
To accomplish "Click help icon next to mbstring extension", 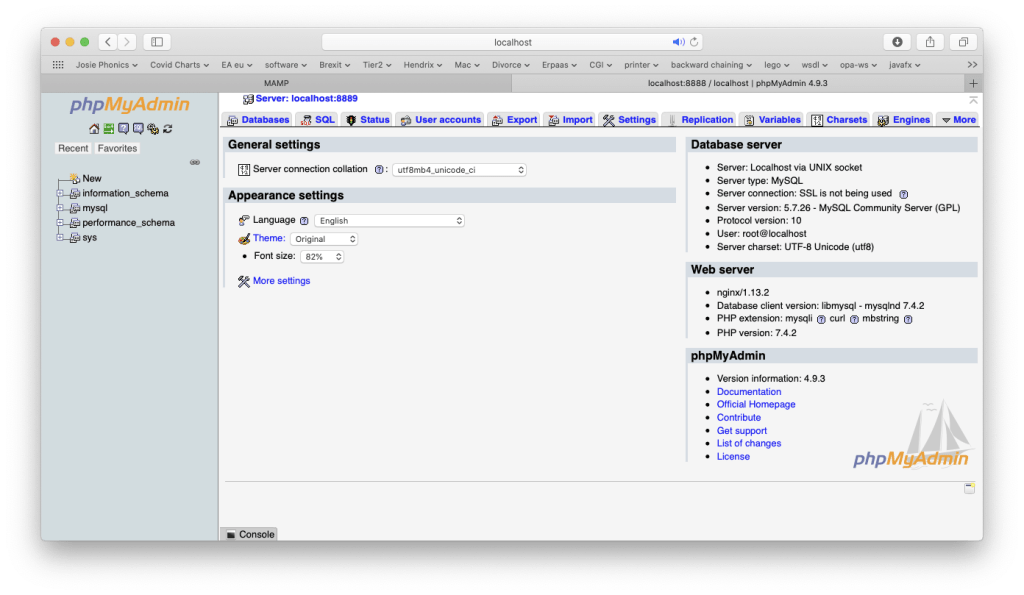I will click(x=908, y=319).
